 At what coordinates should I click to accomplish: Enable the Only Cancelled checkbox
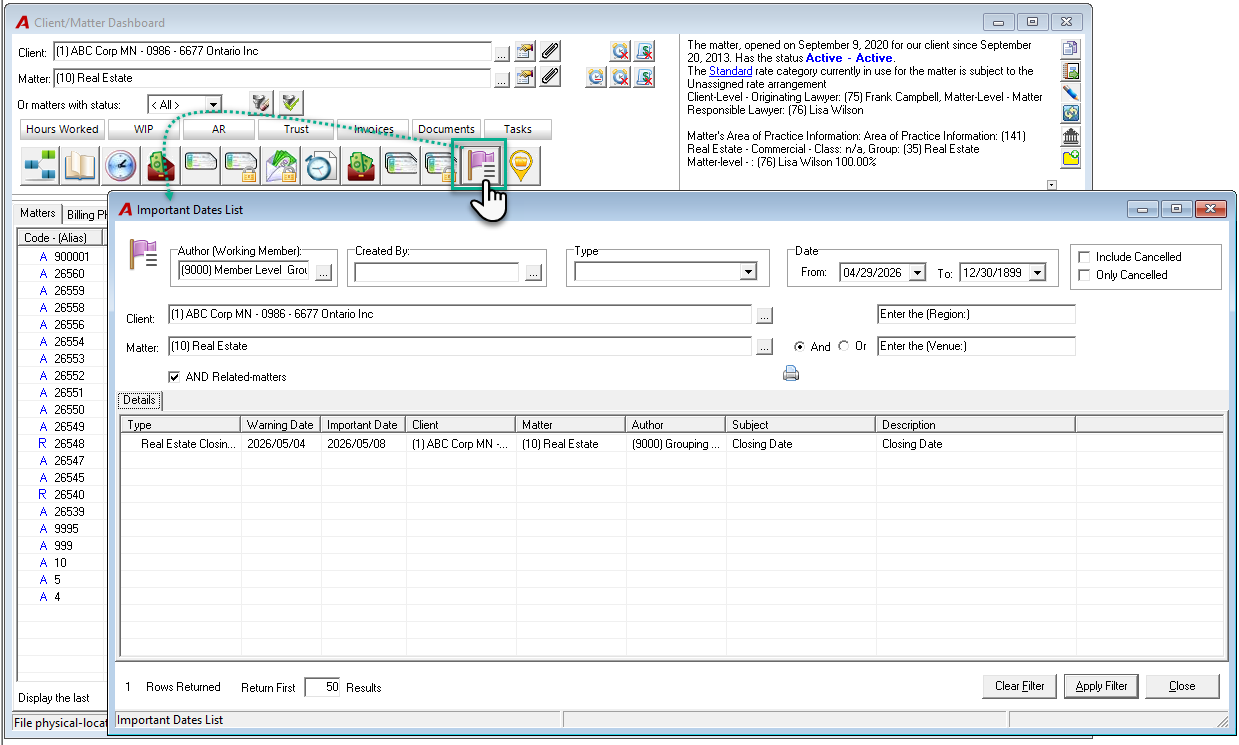click(1084, 275)
